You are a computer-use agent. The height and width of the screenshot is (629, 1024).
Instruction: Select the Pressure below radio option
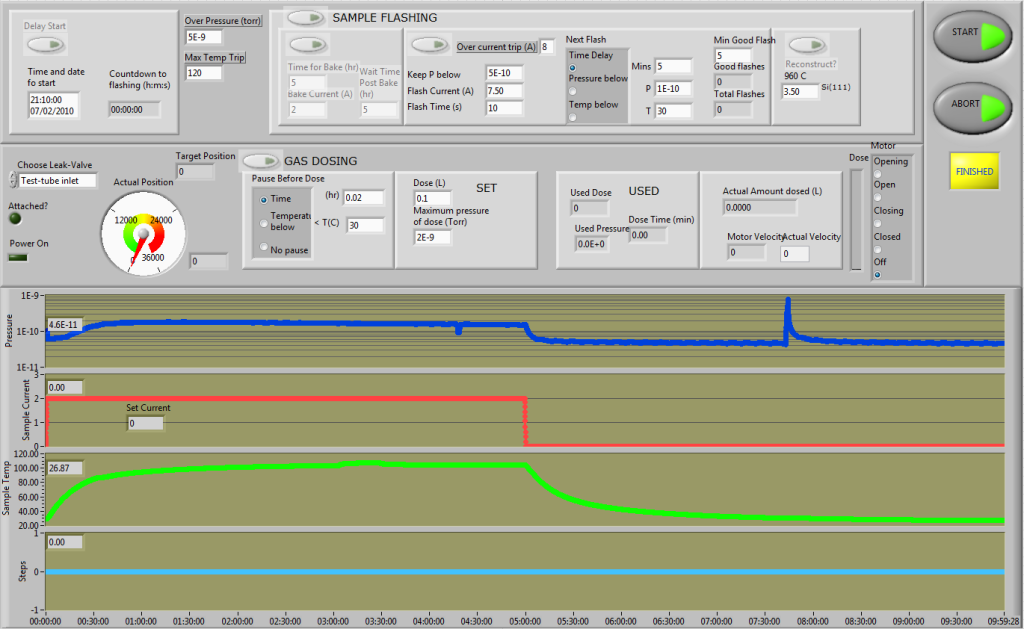click(x=573, y=91)
